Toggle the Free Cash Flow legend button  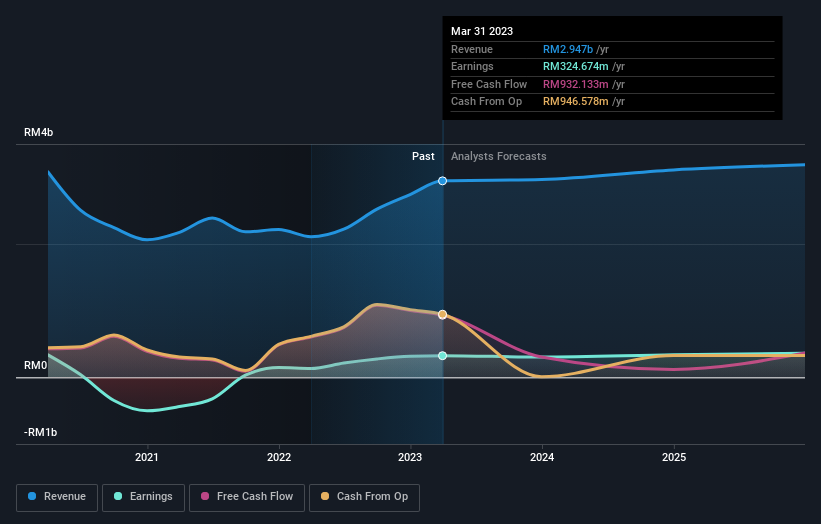[x=247, y=497]
